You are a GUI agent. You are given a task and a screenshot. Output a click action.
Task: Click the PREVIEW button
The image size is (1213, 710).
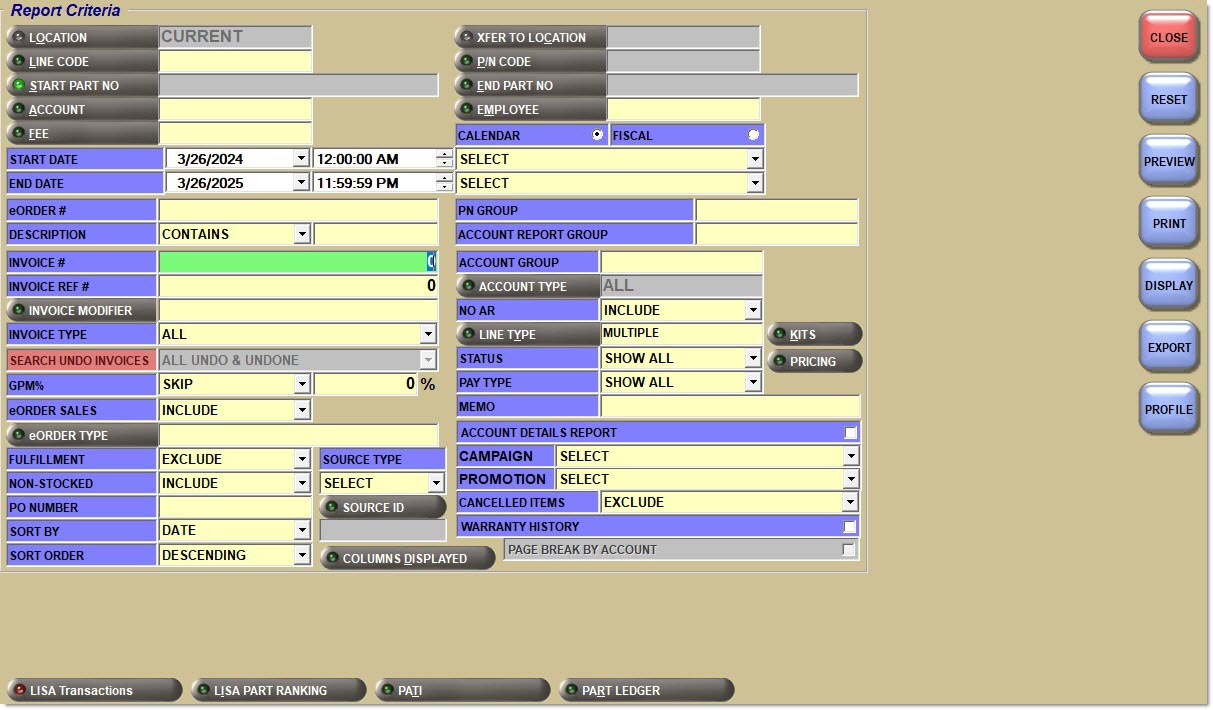click(x=1169, y=162)
